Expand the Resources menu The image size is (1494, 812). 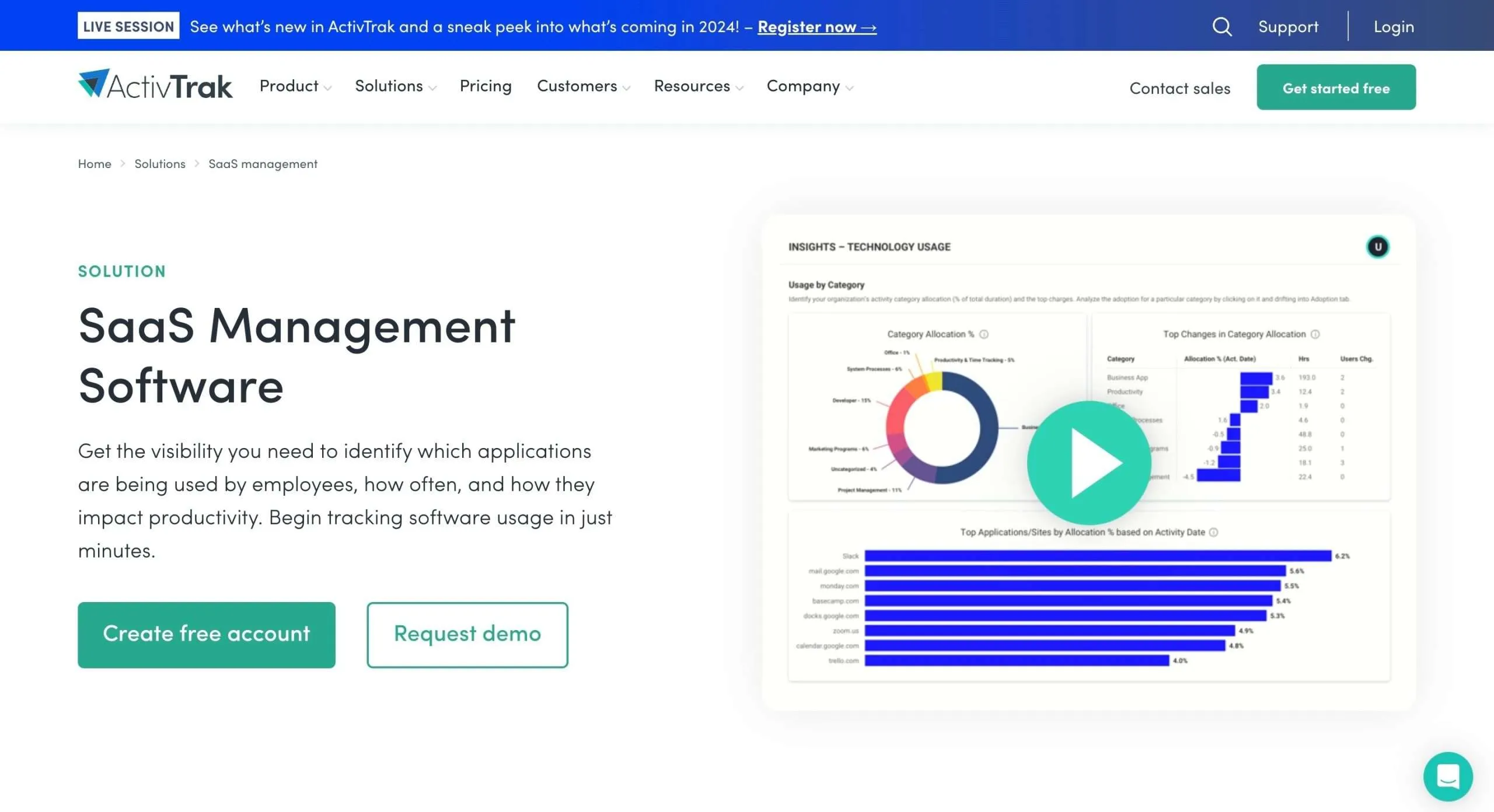coord(699,86)
